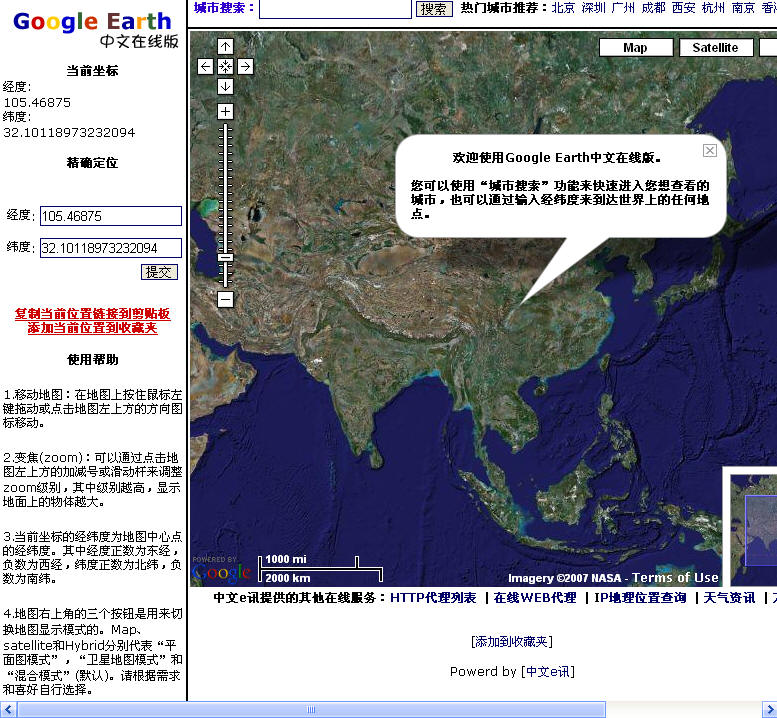Click red 添加当前位置到收藏夹 link
Screen dimensions: 777x718
93,328
